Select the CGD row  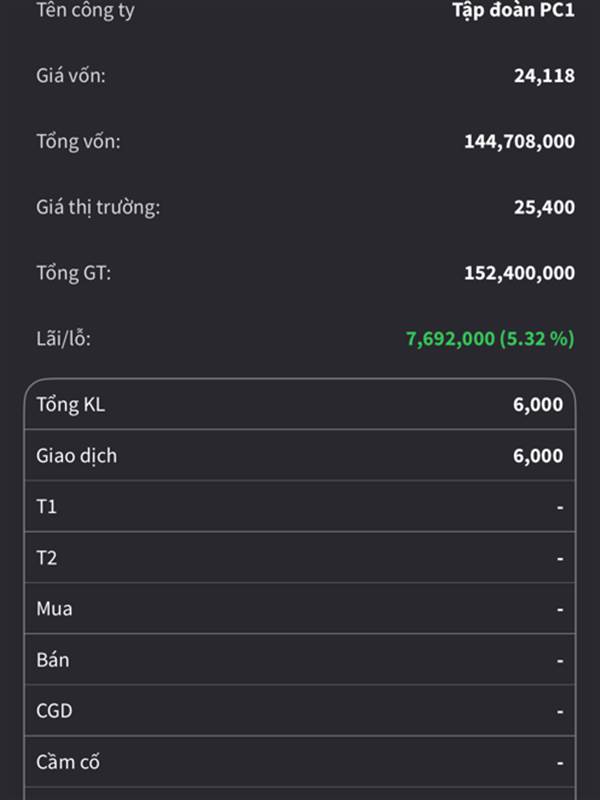(300, 711)
